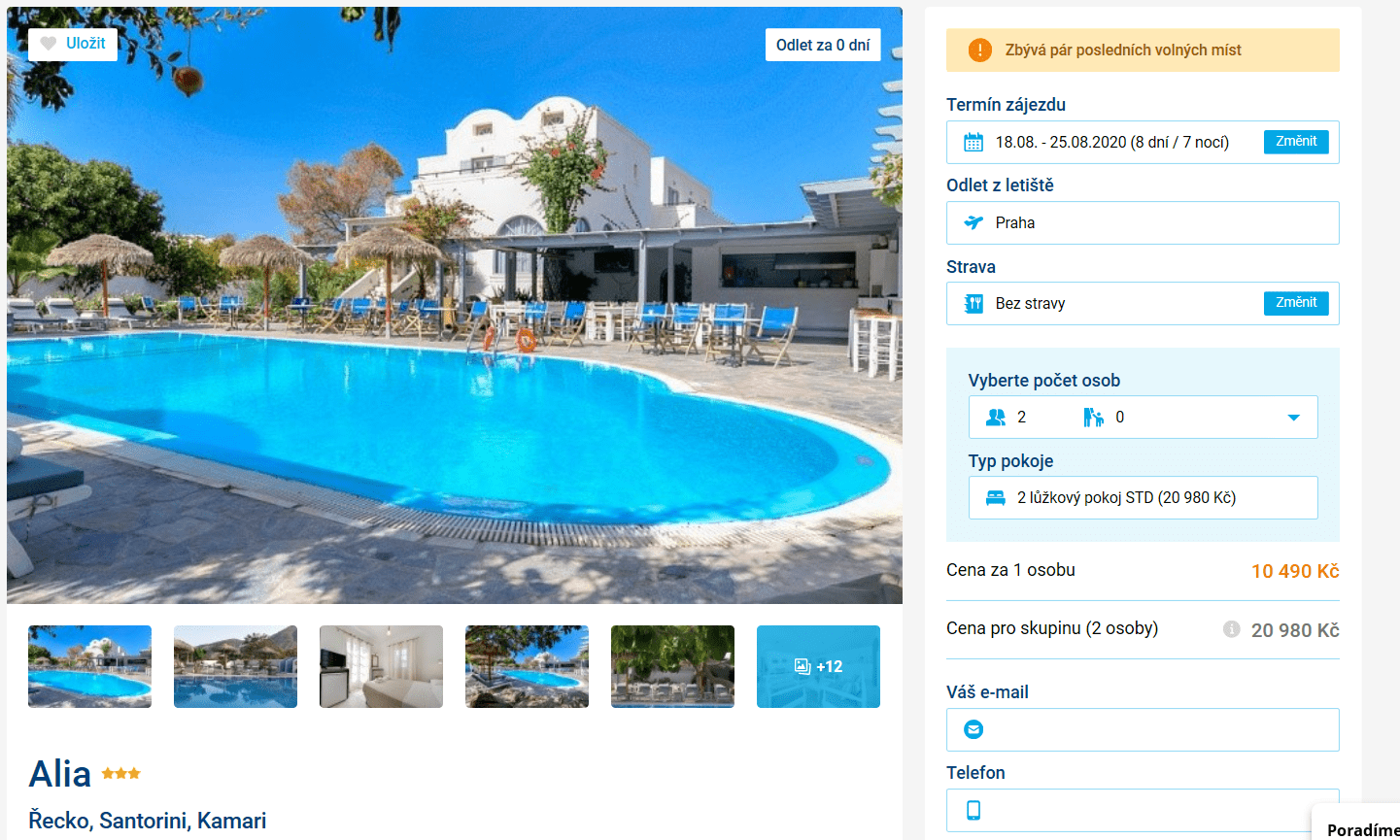1400x840 pixels.
Task: Click the calendar icon in Termín zájezdu
Action: pyautogui.click(x=973, y=143)
